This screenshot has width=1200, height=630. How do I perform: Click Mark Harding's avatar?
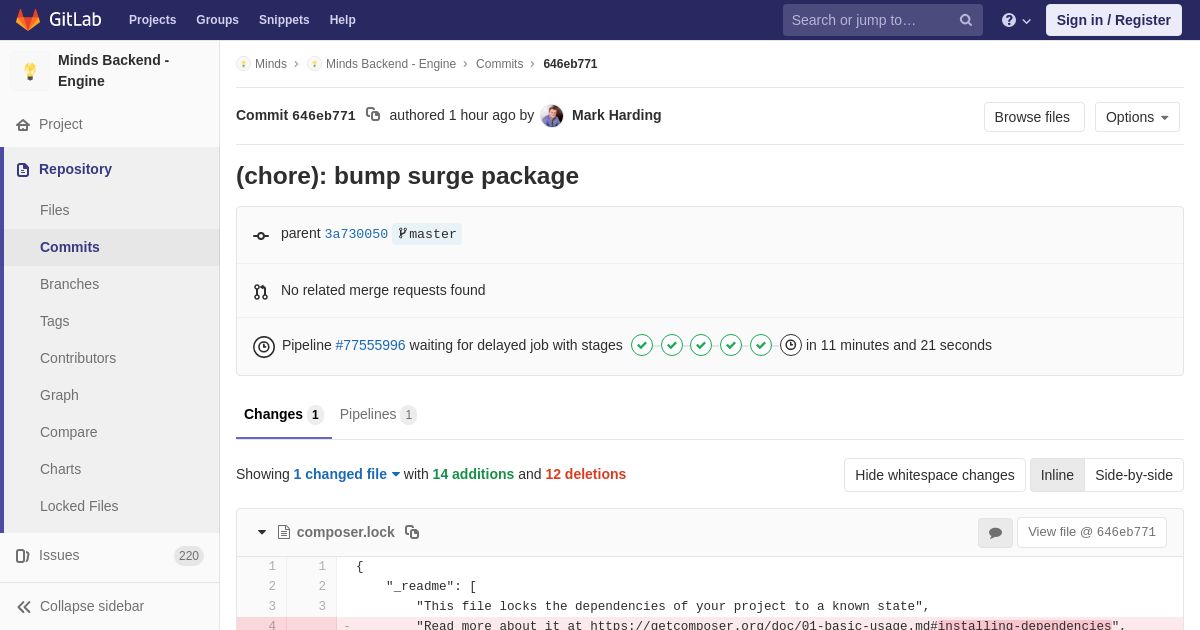point(552,116)
